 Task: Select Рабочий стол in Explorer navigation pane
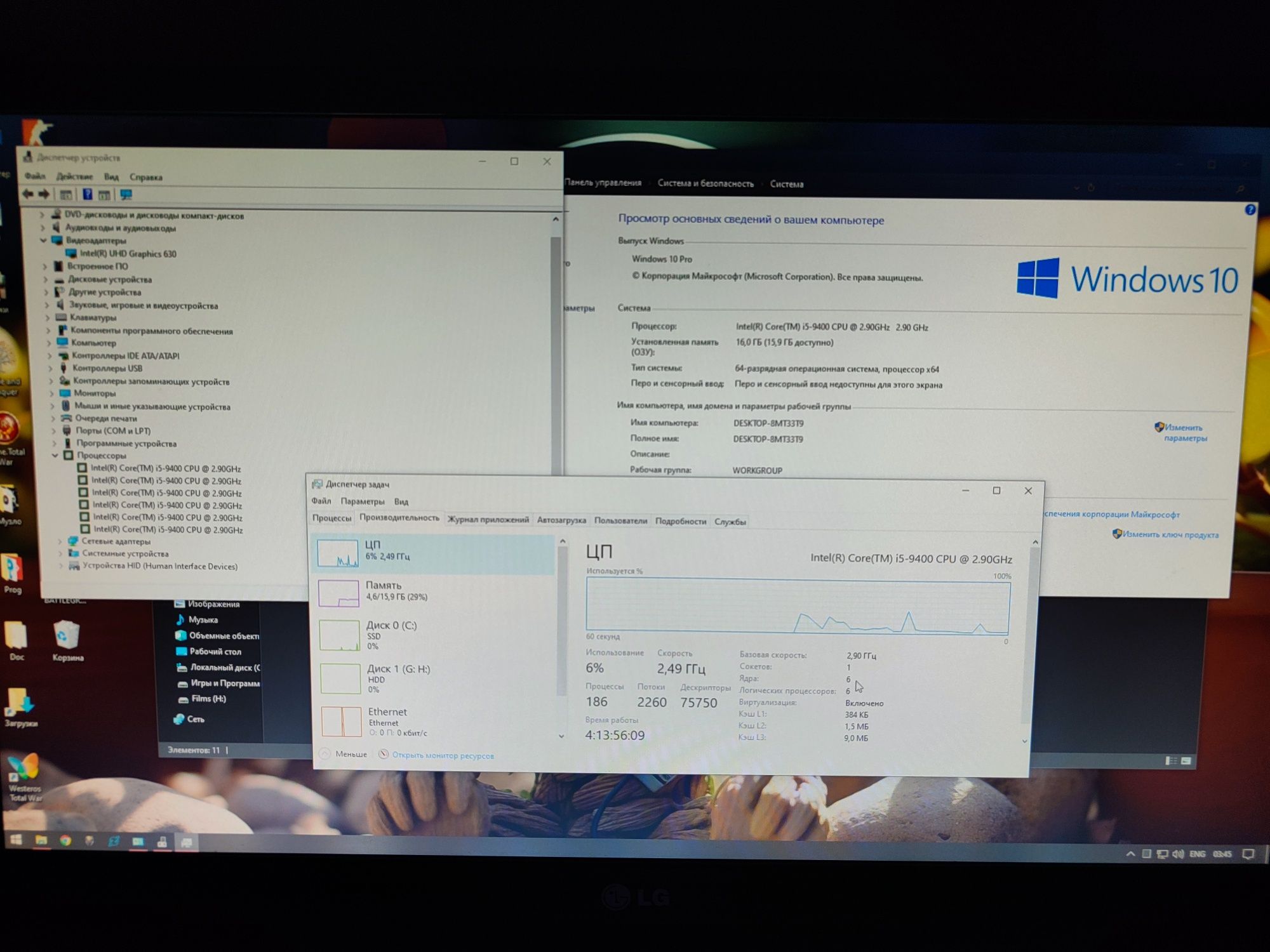pyautogui.click(x=209, y=651)
